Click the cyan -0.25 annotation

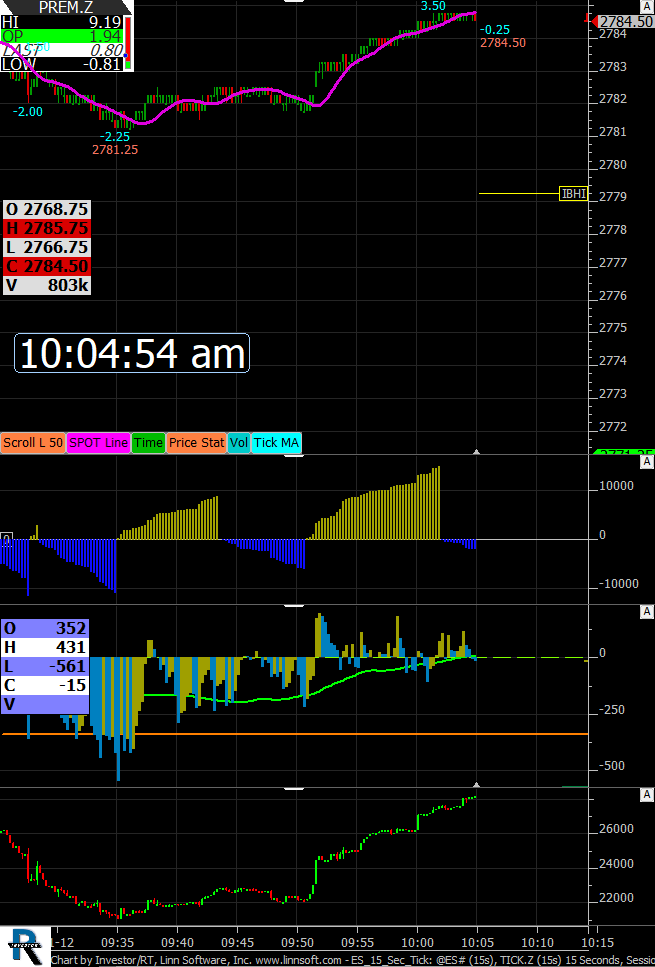495,30
